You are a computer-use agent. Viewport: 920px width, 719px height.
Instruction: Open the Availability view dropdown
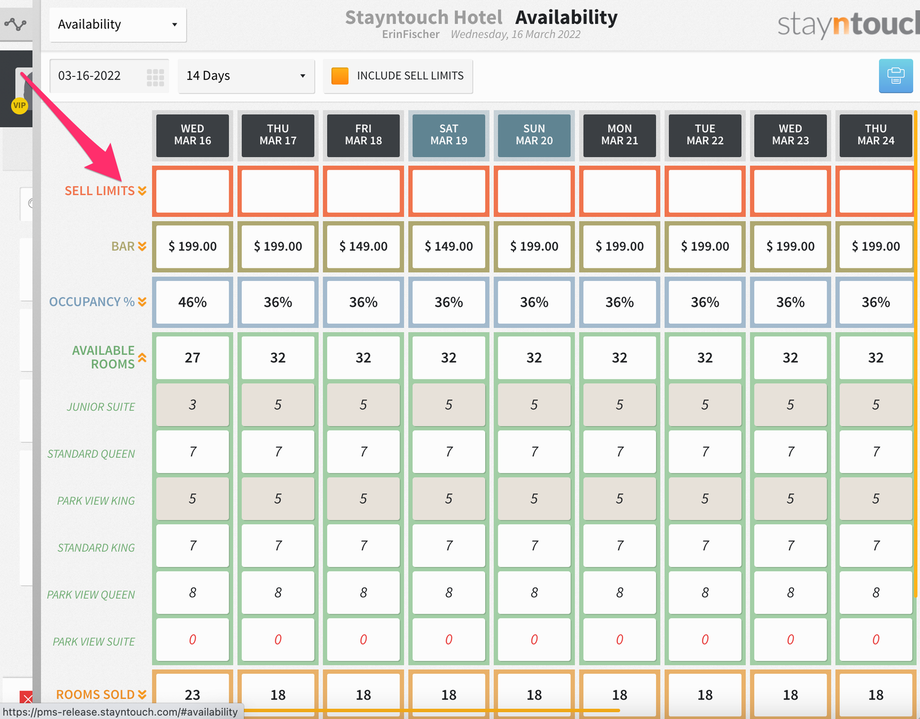(x=118, y=24)
